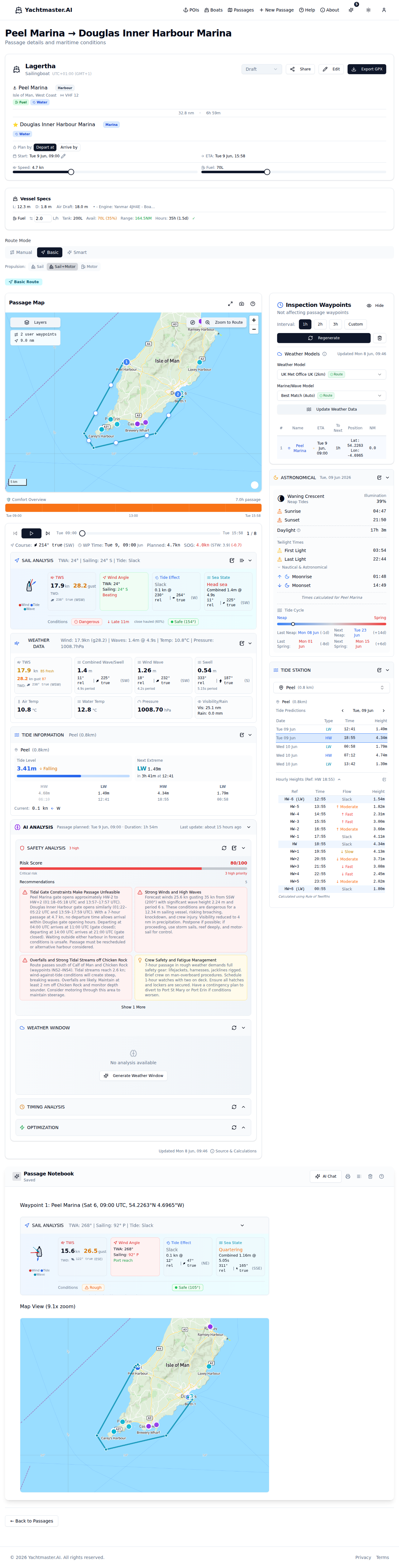This screenshot has height=1568, width=399.
Task: Collapse the Weather Data section
Action: [x=250, y=643]
